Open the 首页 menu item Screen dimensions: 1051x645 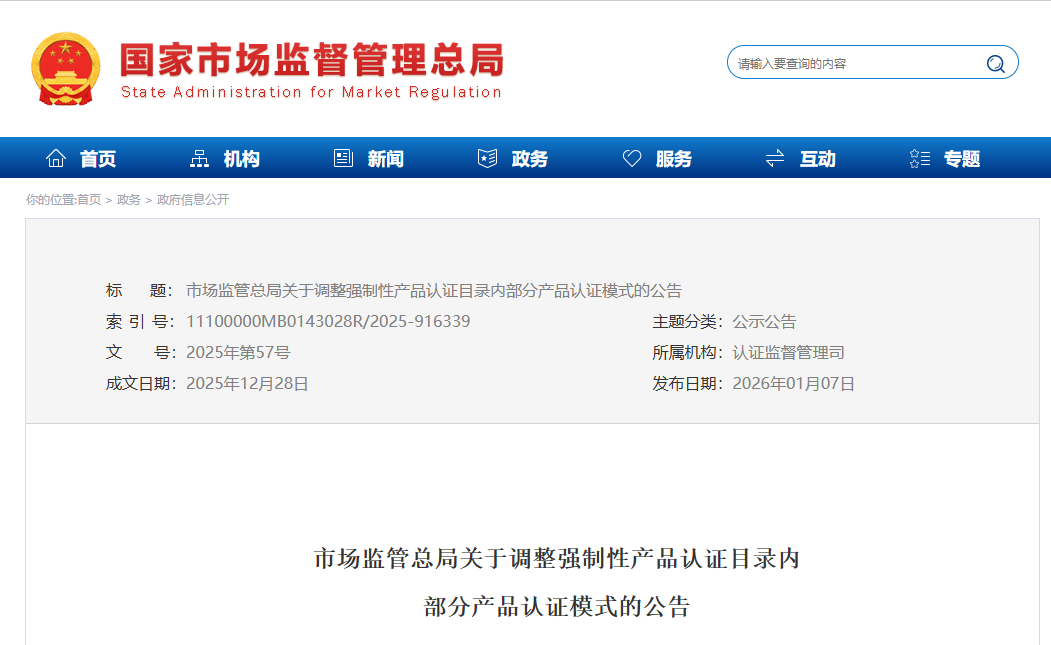click(x=99, y=158)
